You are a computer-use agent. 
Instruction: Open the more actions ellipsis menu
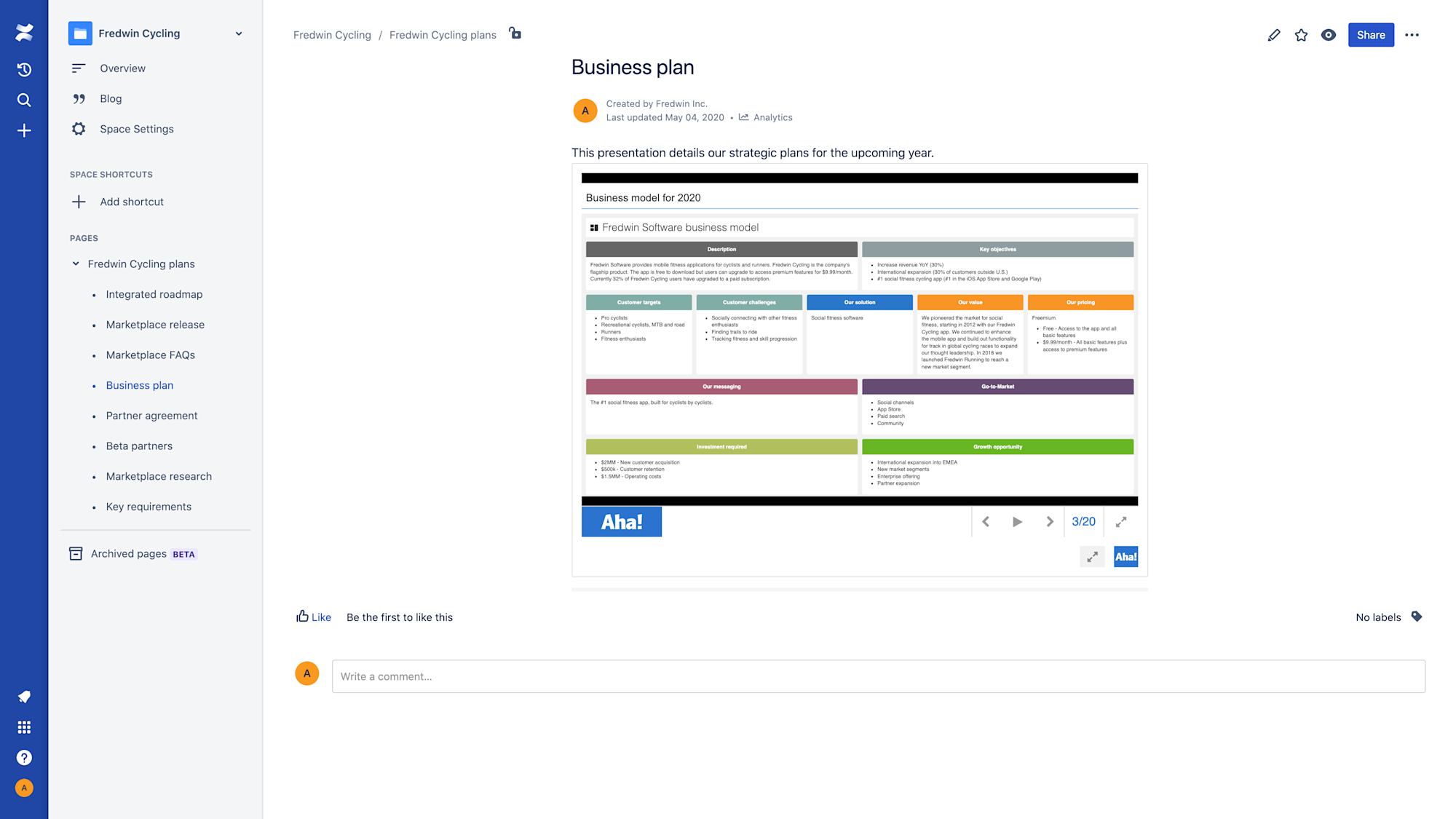pyautogui.click(x=1412, y=34)
